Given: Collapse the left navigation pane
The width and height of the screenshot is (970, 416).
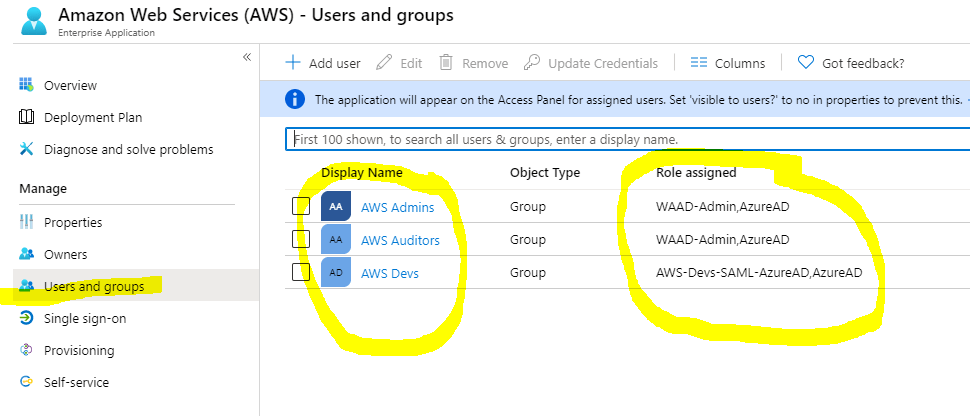Looking at the screenshot, I should pos(246,57).
